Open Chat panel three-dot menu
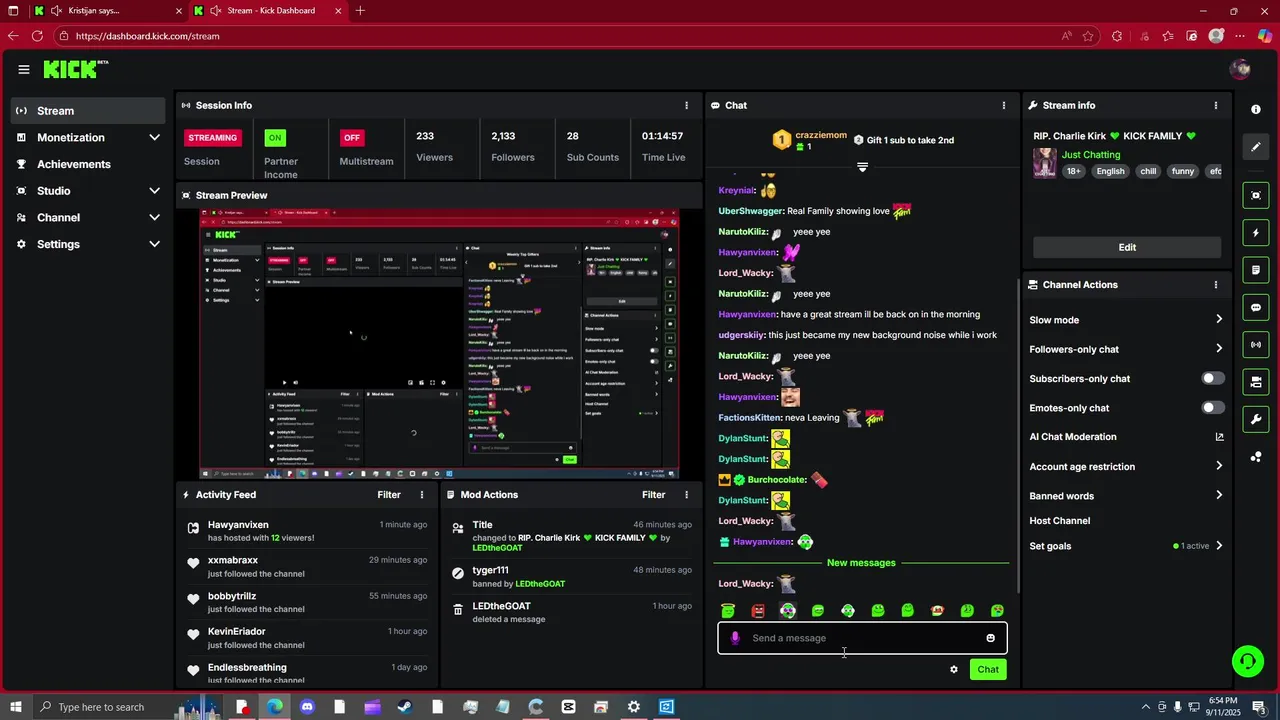This screenshot has height=720, width=1280. click(x=1004, y=105)
